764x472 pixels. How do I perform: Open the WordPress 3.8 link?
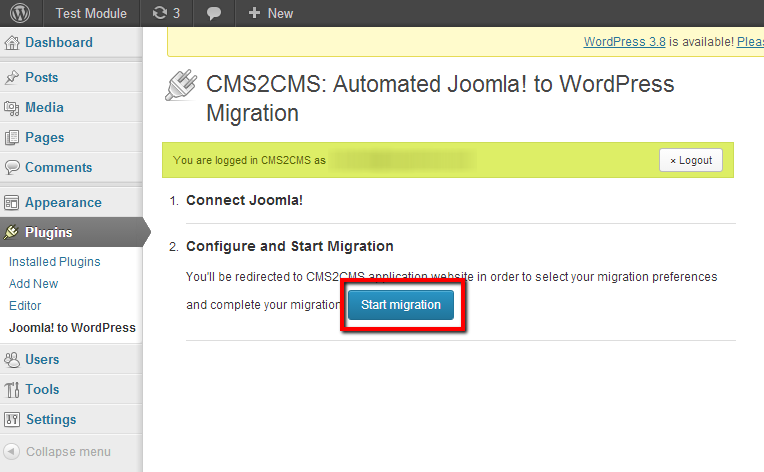[625, 42]
